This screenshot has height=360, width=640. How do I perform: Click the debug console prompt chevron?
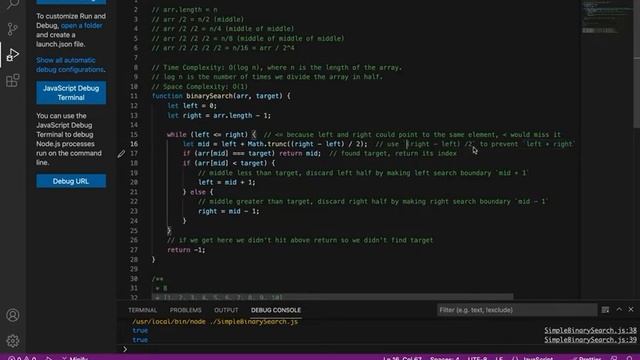(x=125, y=349)
